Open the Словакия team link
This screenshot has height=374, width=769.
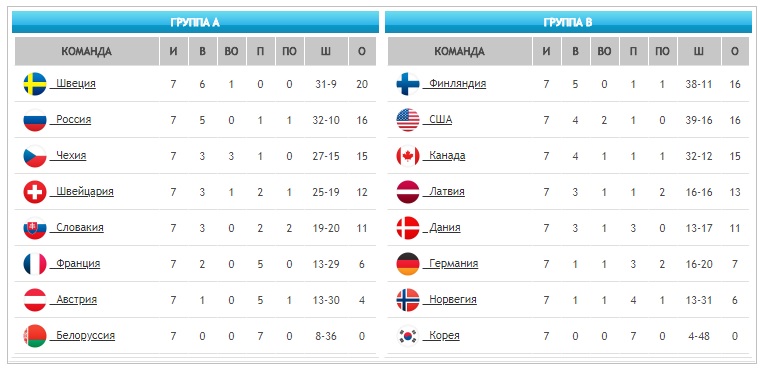pyautogui.click(x=77, y=227)
